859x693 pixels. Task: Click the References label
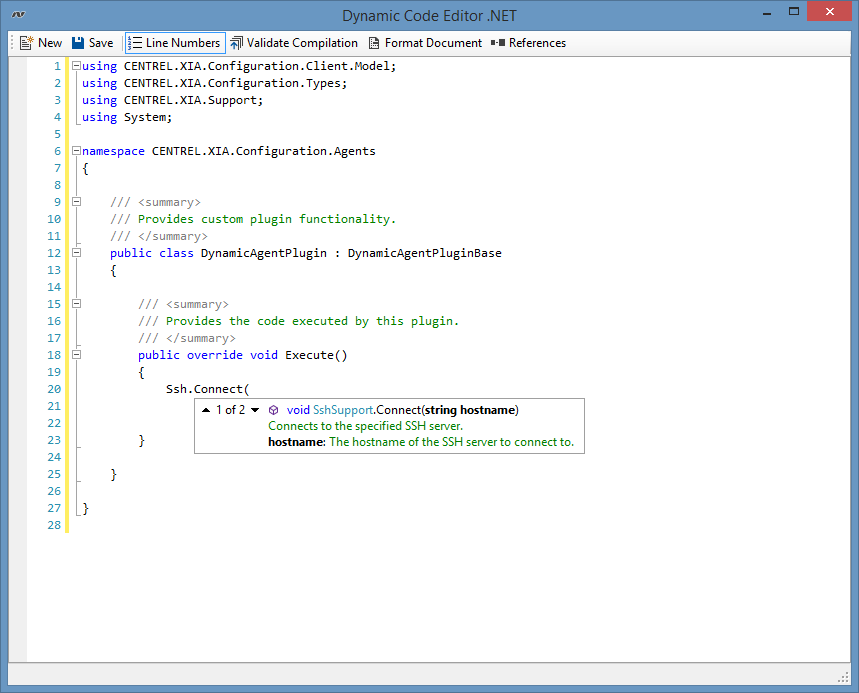[537, 43]
